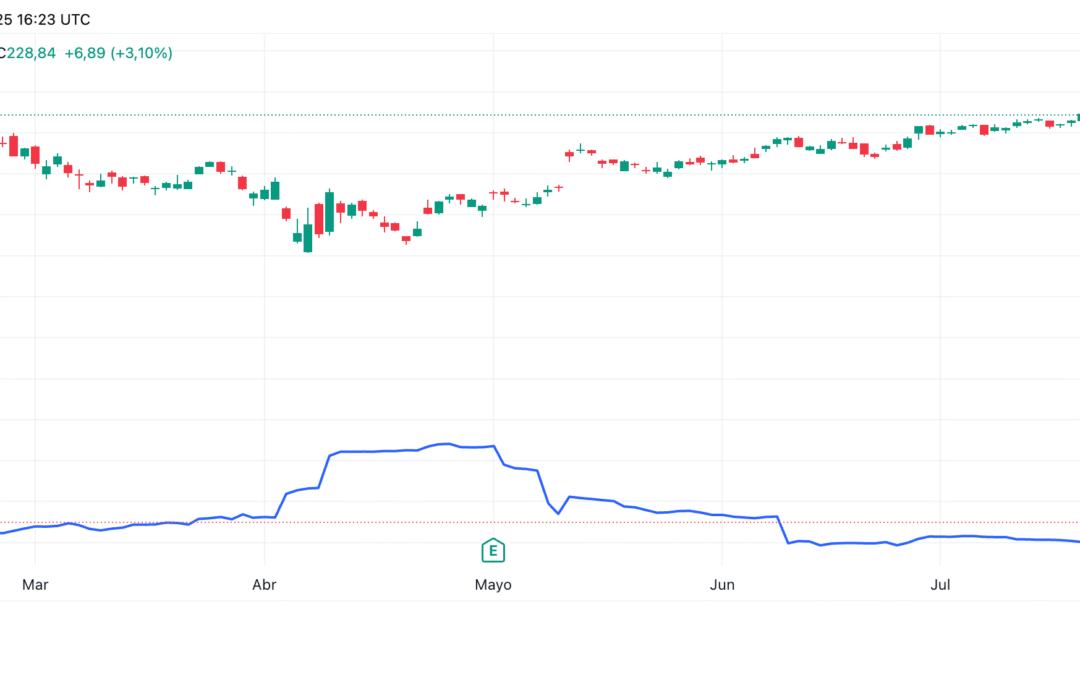Click the Jun label on the time axis
The image size is (1080, 675).
(722, 585)
